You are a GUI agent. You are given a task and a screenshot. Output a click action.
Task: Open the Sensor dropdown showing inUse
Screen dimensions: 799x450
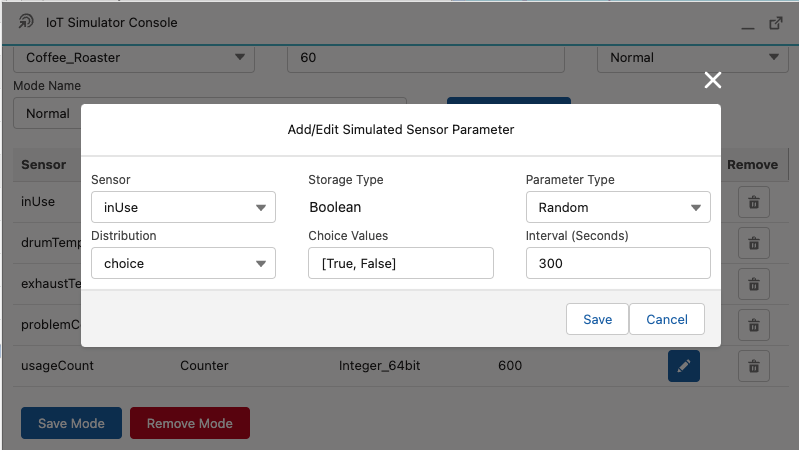click(x=183, y=207)
